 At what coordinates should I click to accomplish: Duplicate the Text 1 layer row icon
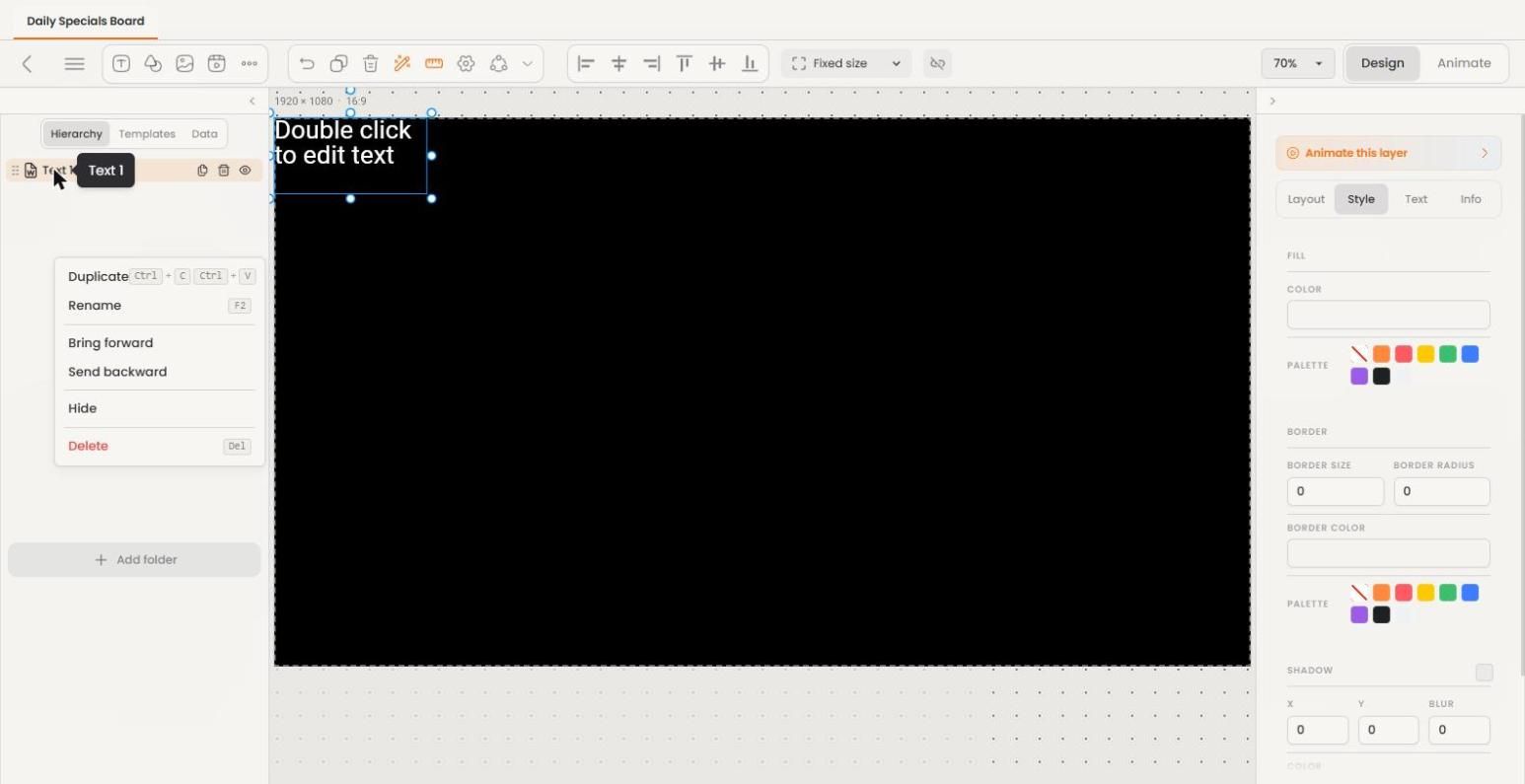[202, 171]
